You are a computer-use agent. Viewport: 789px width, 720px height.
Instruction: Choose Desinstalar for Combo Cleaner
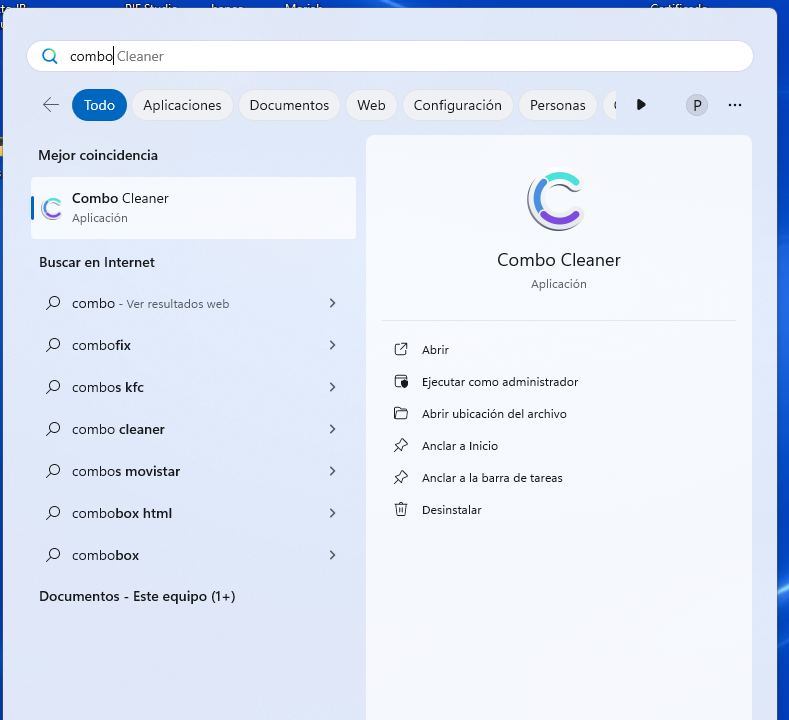451,510
